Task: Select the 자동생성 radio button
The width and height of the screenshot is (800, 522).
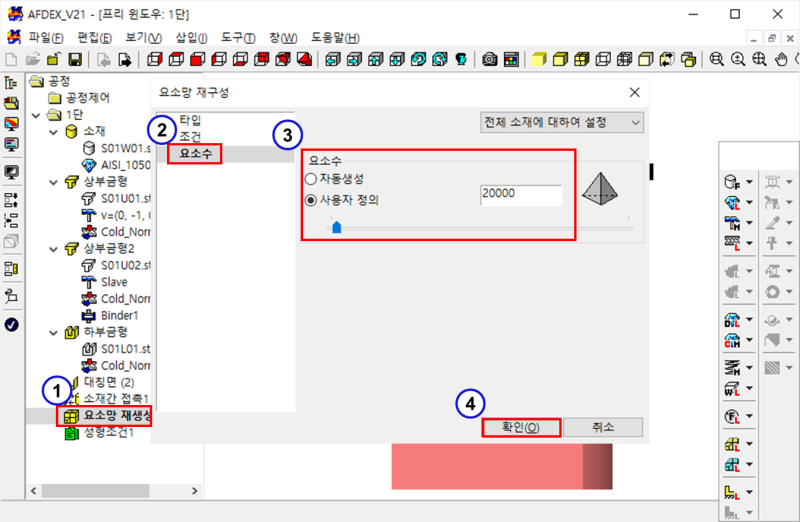Action: tap(311, 179)
